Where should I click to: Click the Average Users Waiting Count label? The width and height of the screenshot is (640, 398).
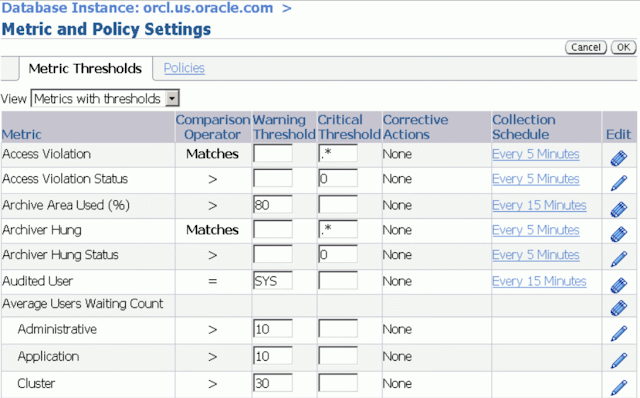82,304
